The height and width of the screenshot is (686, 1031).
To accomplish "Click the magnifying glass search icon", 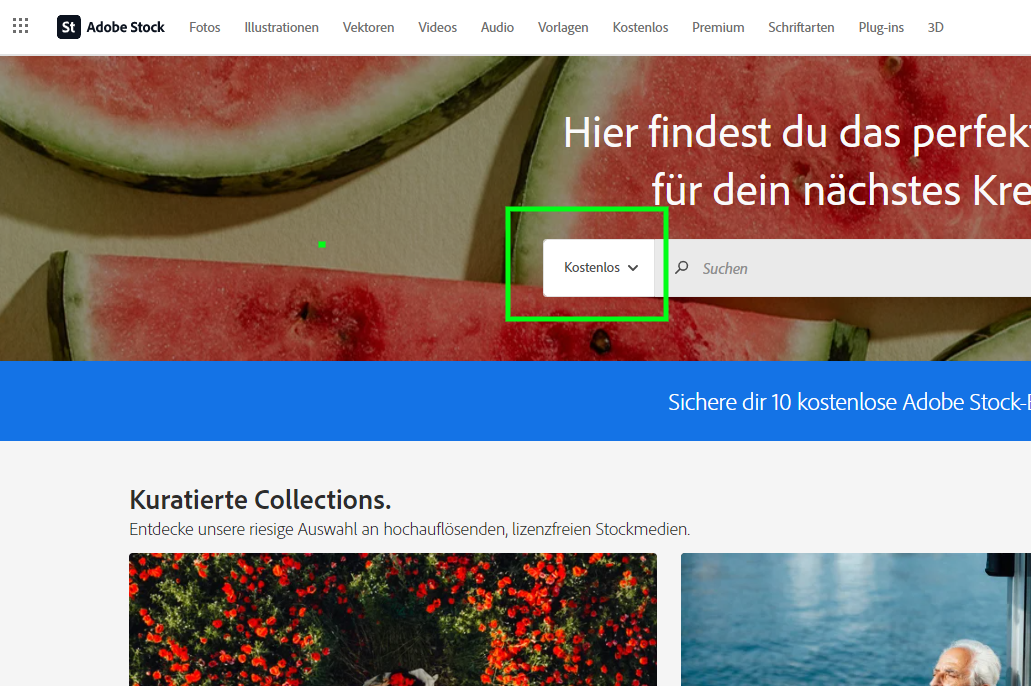I will (x=682, y=268).
